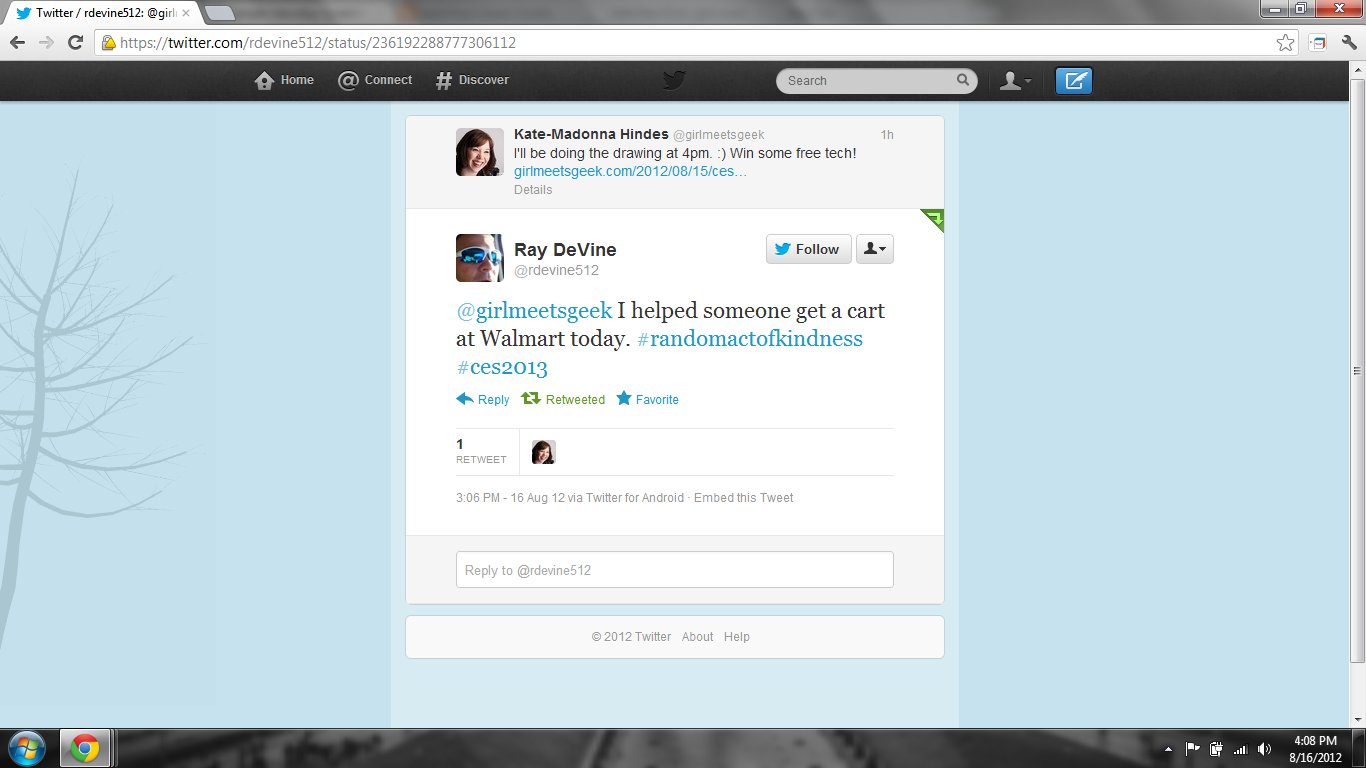
Task: Open the Chrome wrench menu
Action: (x=1349, y=43)
